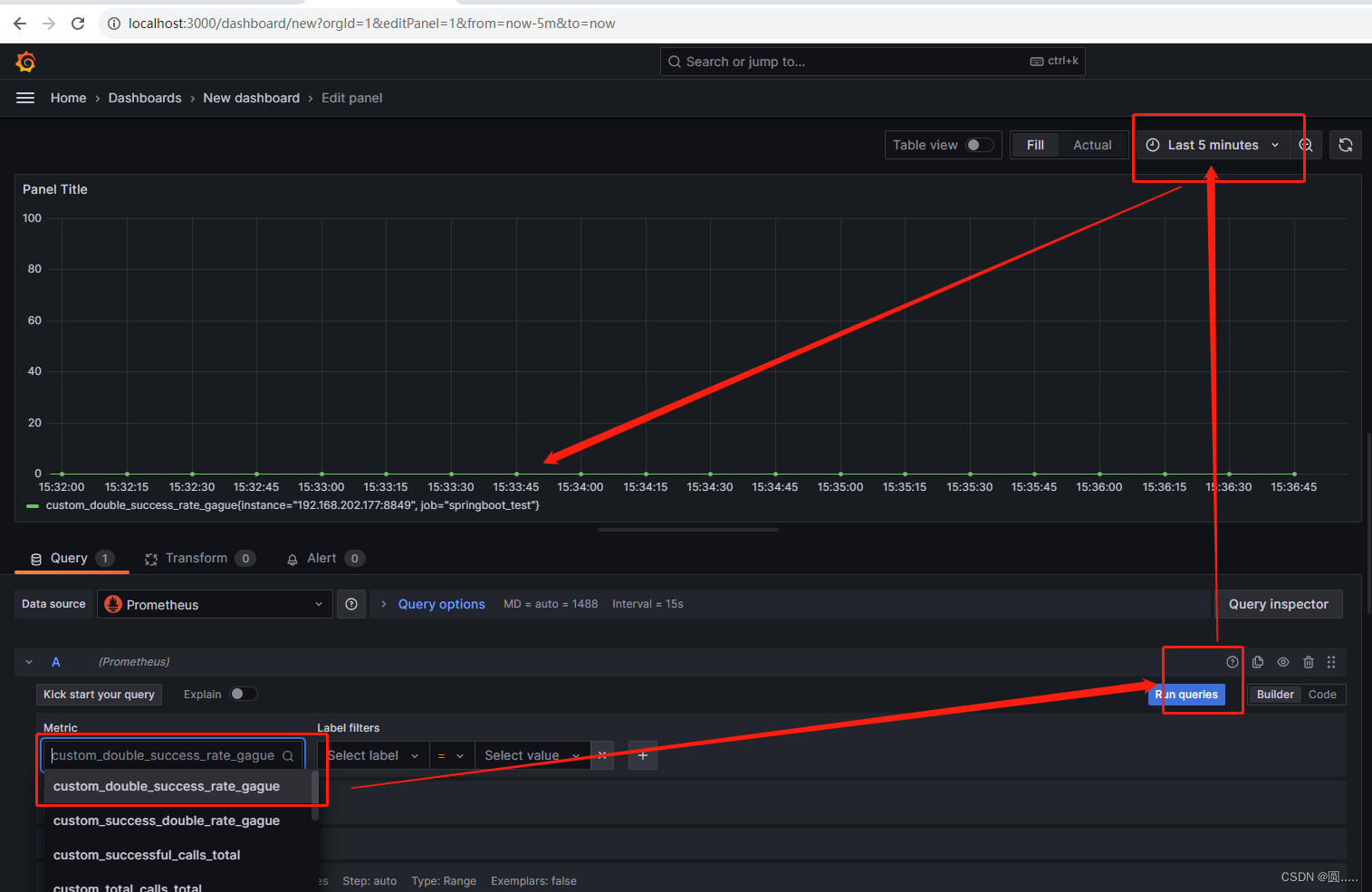Viewport: 1372px width, 892px height.
Task: Click the refresh dashboard icon
Action: 1346,144
